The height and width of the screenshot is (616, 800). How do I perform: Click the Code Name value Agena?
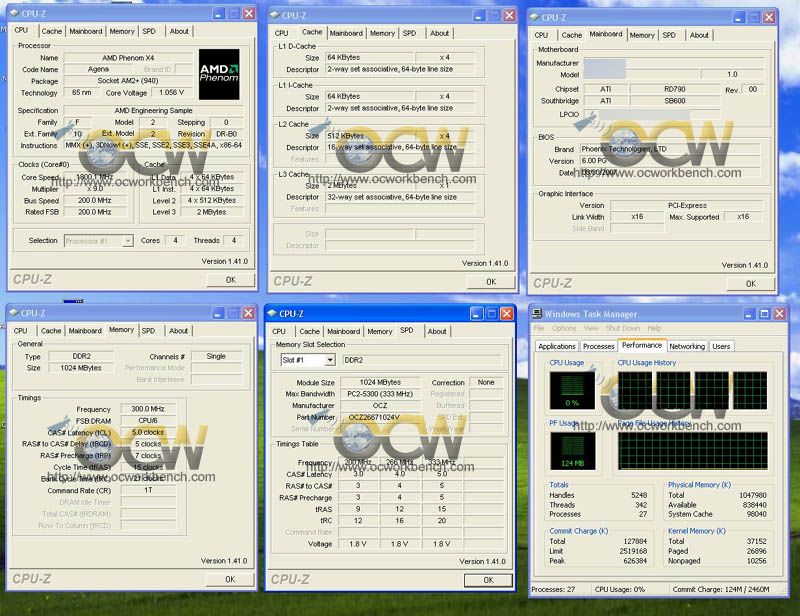98,69
